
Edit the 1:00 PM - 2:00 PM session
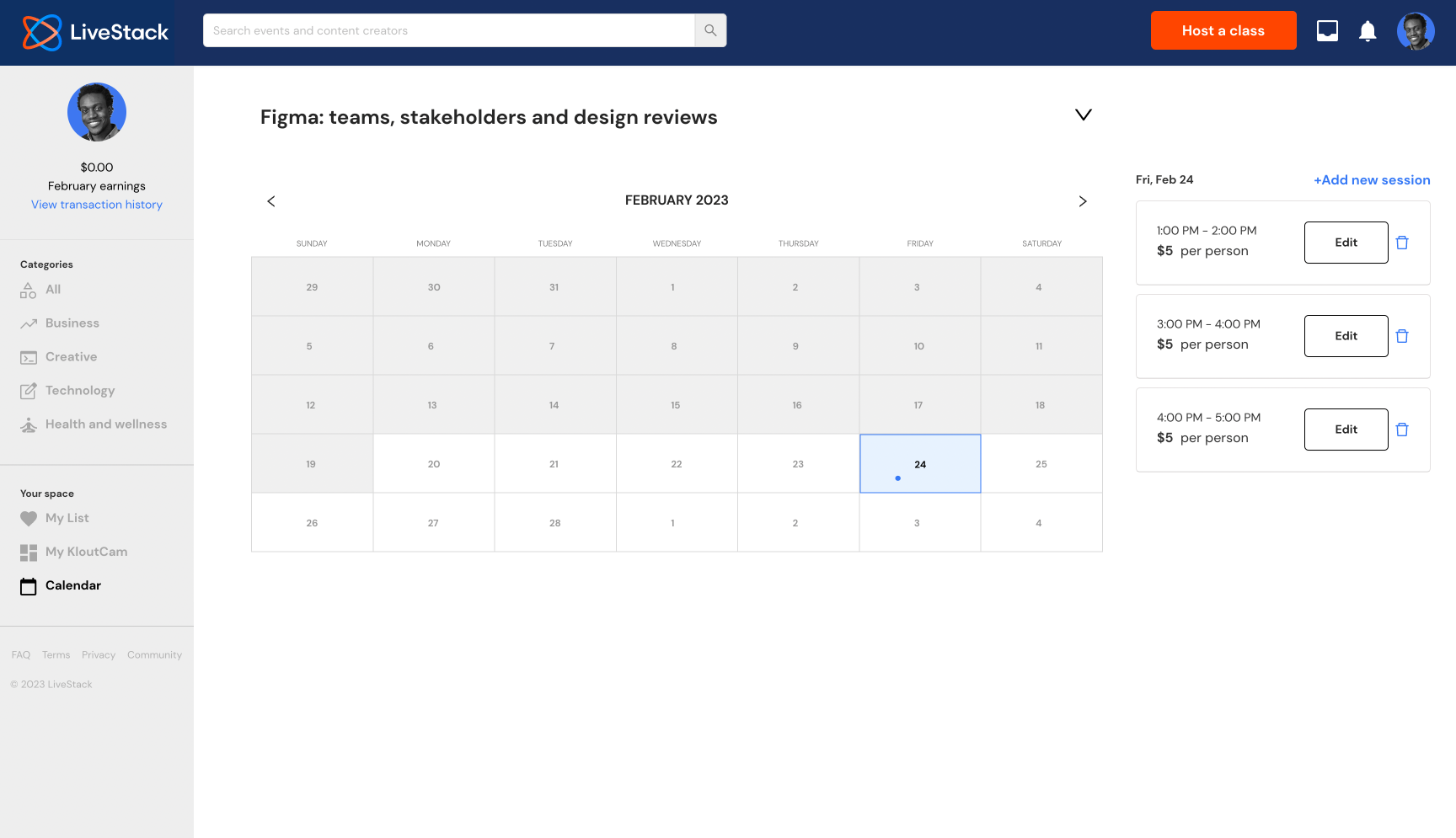(x=1346, y=243)
